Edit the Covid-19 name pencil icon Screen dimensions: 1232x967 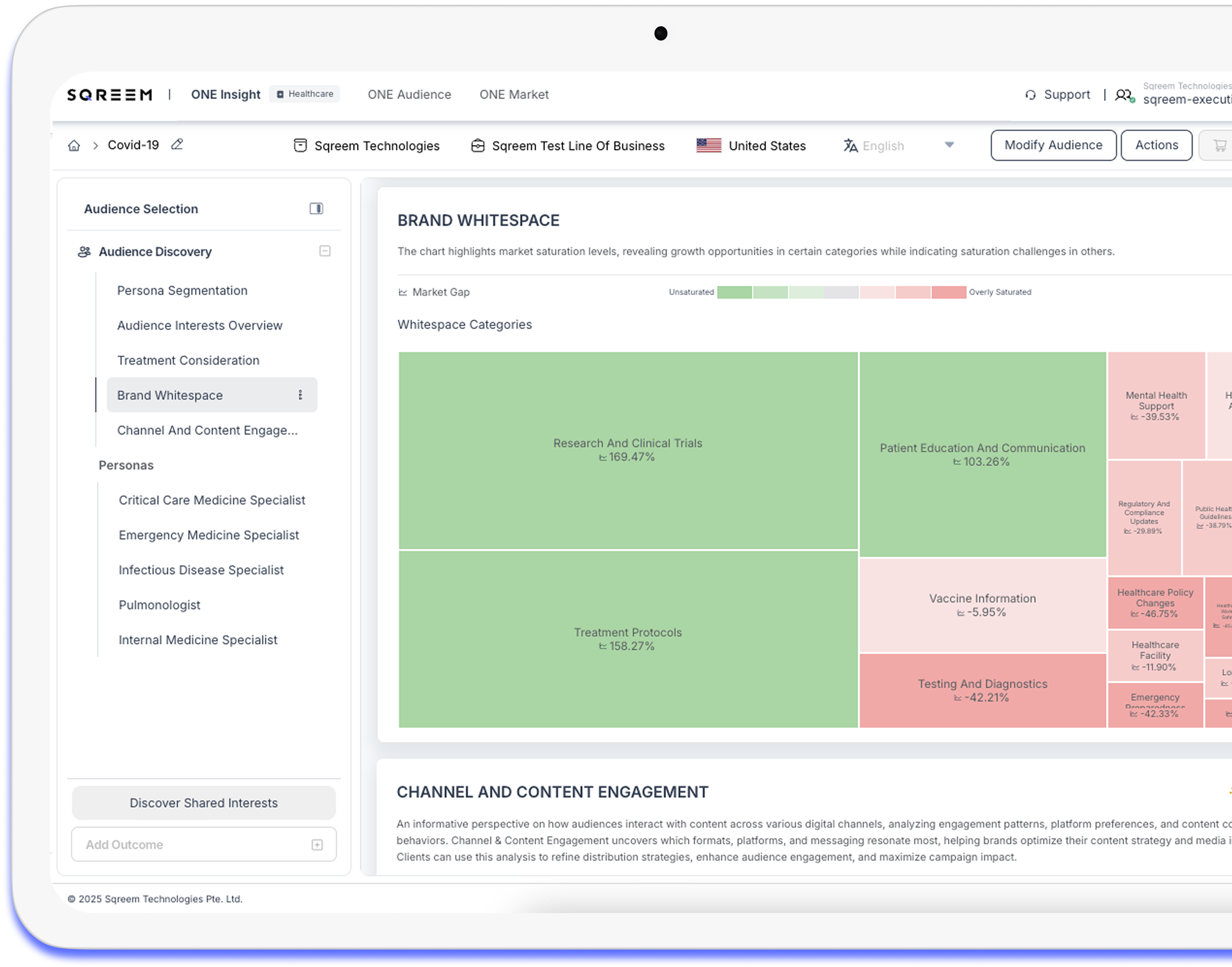pyautogui.click(x=177, y=144)
